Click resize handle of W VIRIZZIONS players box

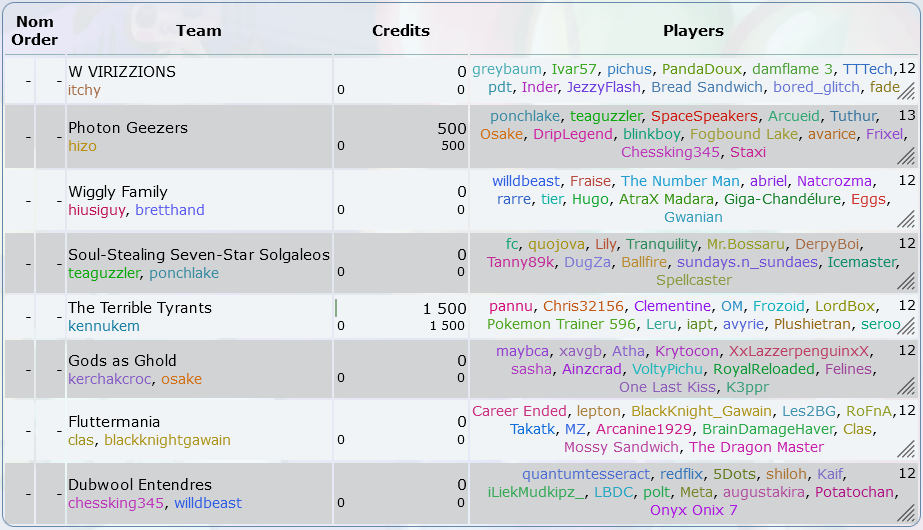click(x=907, y=90)
